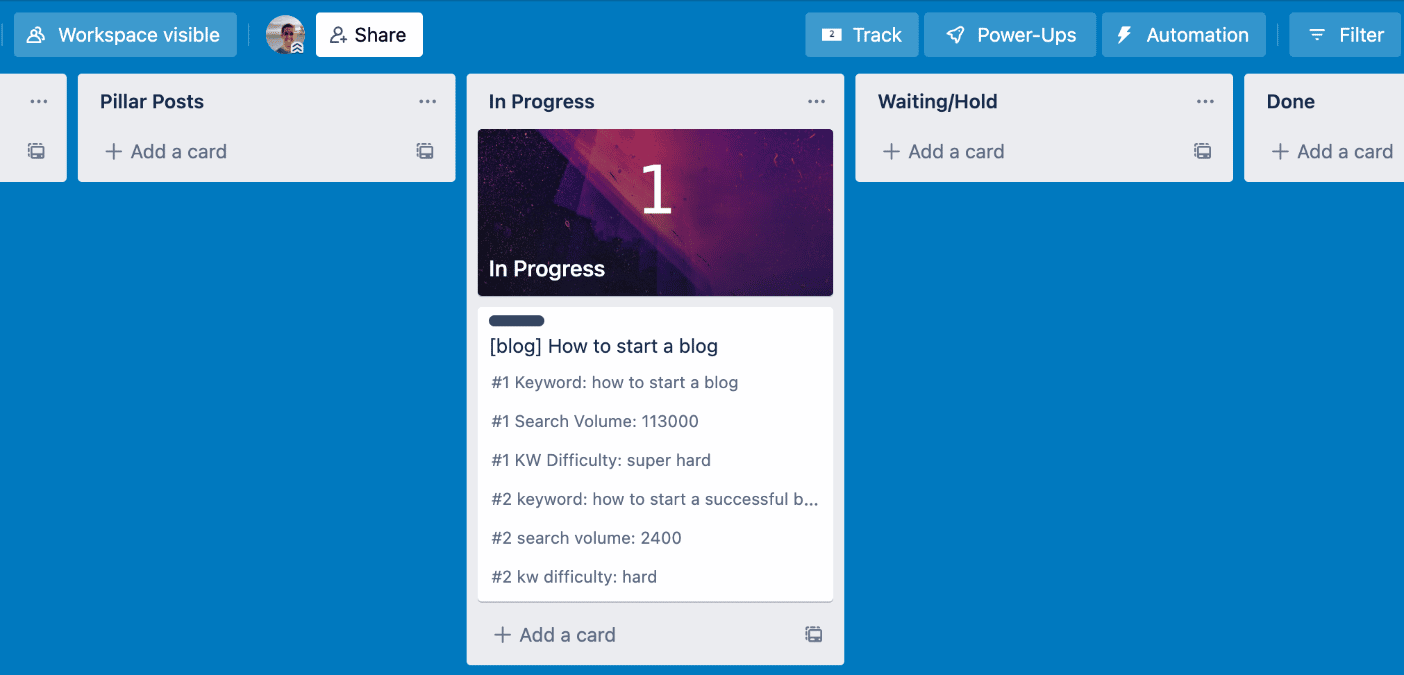Click the Workspace visible setting
Screen dimensions: 1404x675
click(x=125, y=34)
